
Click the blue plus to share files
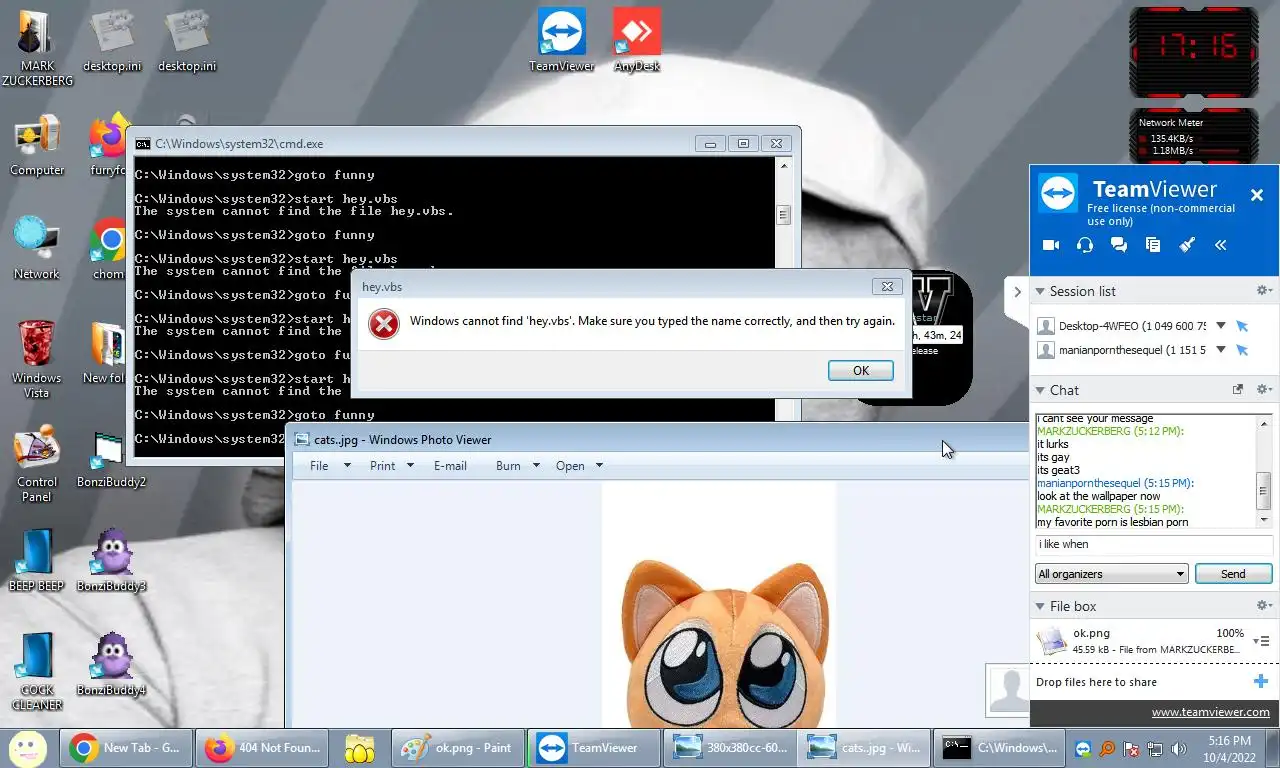tap(1261, 682)
